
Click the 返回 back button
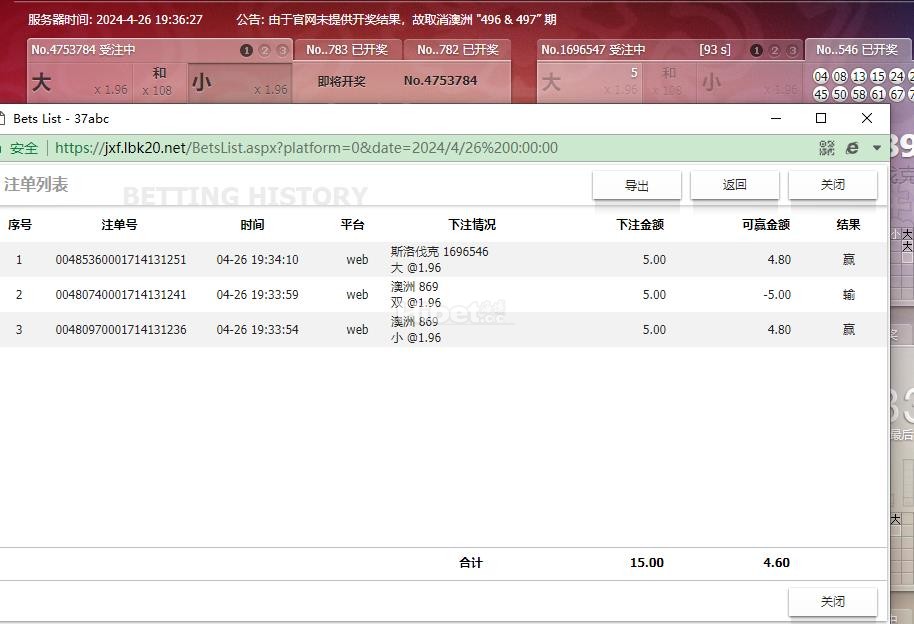[734, 185]
